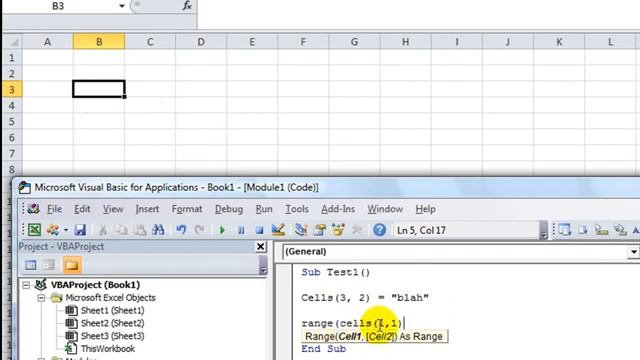Open the Debug menu

[229, 209]
